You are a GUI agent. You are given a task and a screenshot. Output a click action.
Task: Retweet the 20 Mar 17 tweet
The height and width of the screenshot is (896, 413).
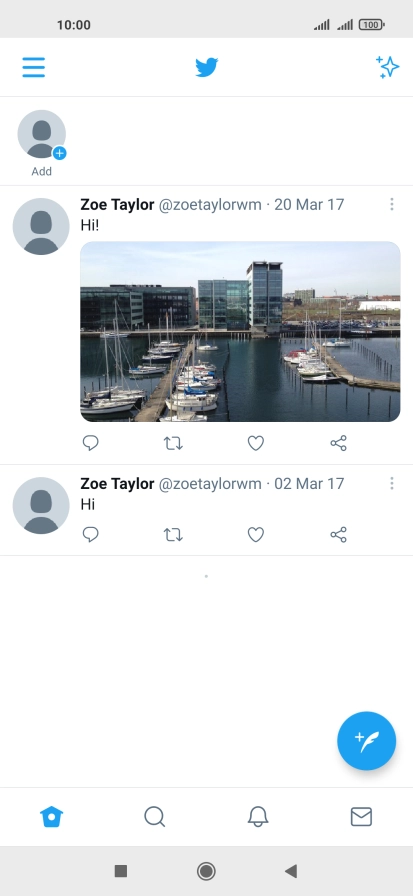pyautogui.click(x=173, y=443)
